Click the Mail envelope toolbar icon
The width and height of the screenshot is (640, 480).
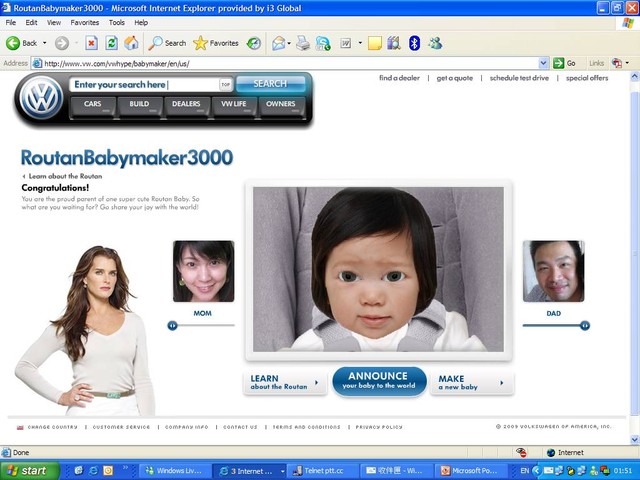[x=278, y=43]
